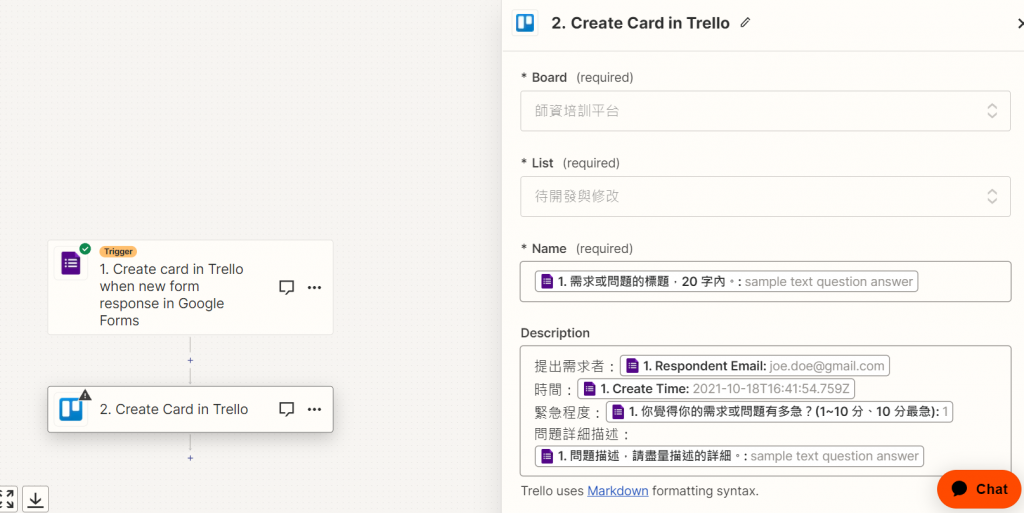1024x513 pixels.
Task: Close the step editor panel
Action: tap(1019, 23)
